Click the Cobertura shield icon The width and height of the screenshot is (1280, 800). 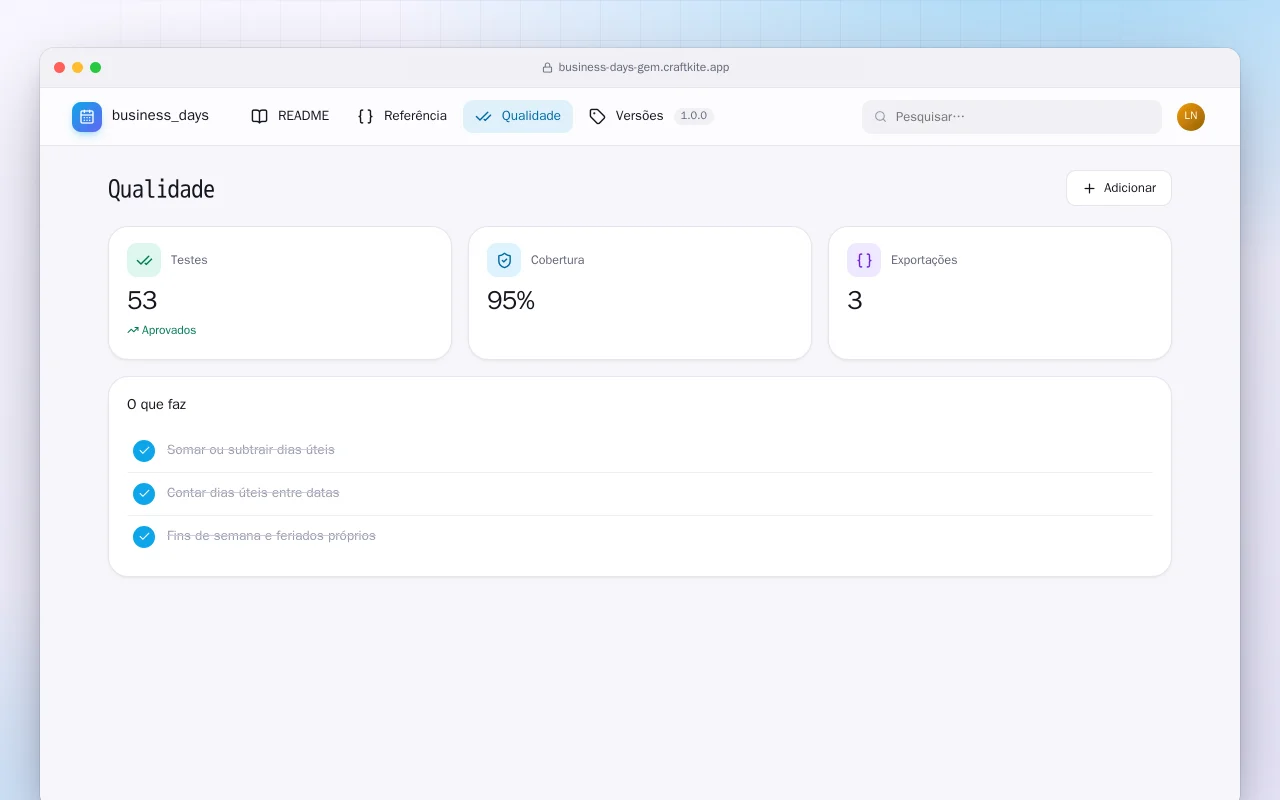[x=504, y=260]
